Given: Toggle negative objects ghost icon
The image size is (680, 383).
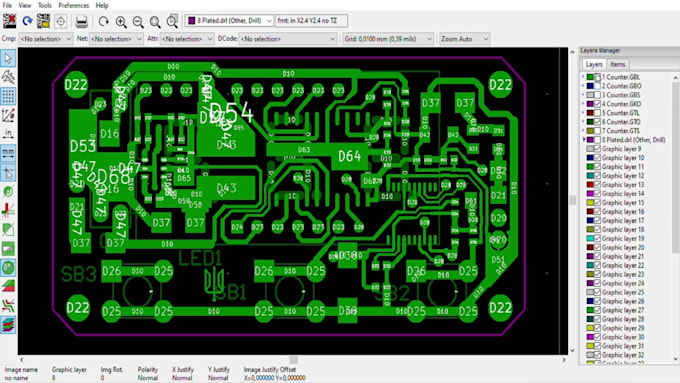Looking at the screenshot, I should pyautogui.click(x=8, y=249).
